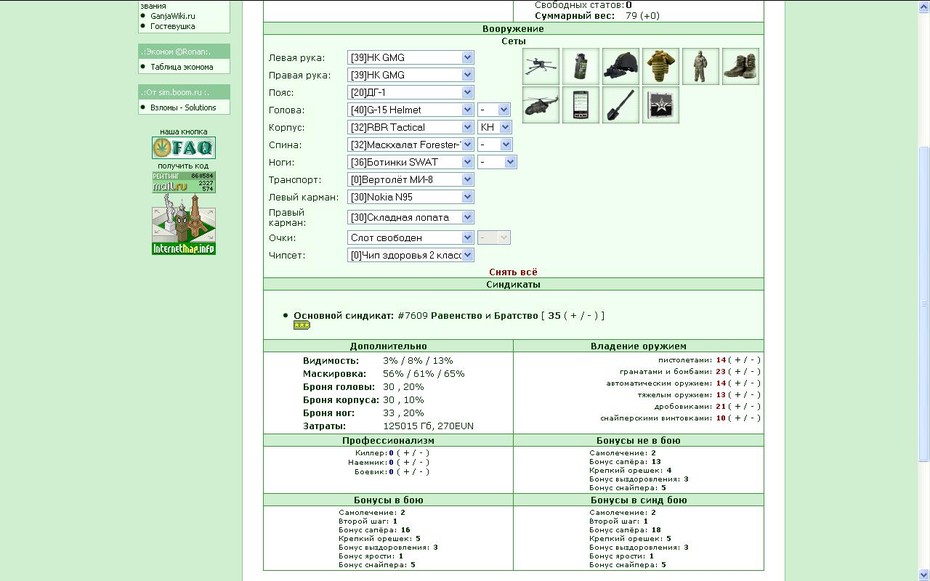
Task: Click the Снять всё link
Action: (513, 272)
